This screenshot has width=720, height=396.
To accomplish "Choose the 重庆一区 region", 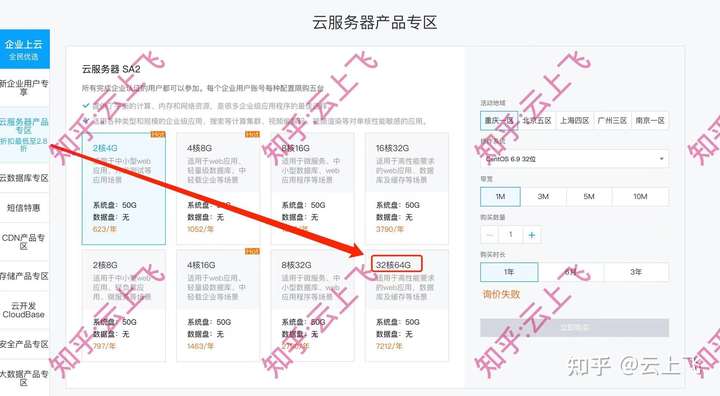I will (x=499, y=120).
